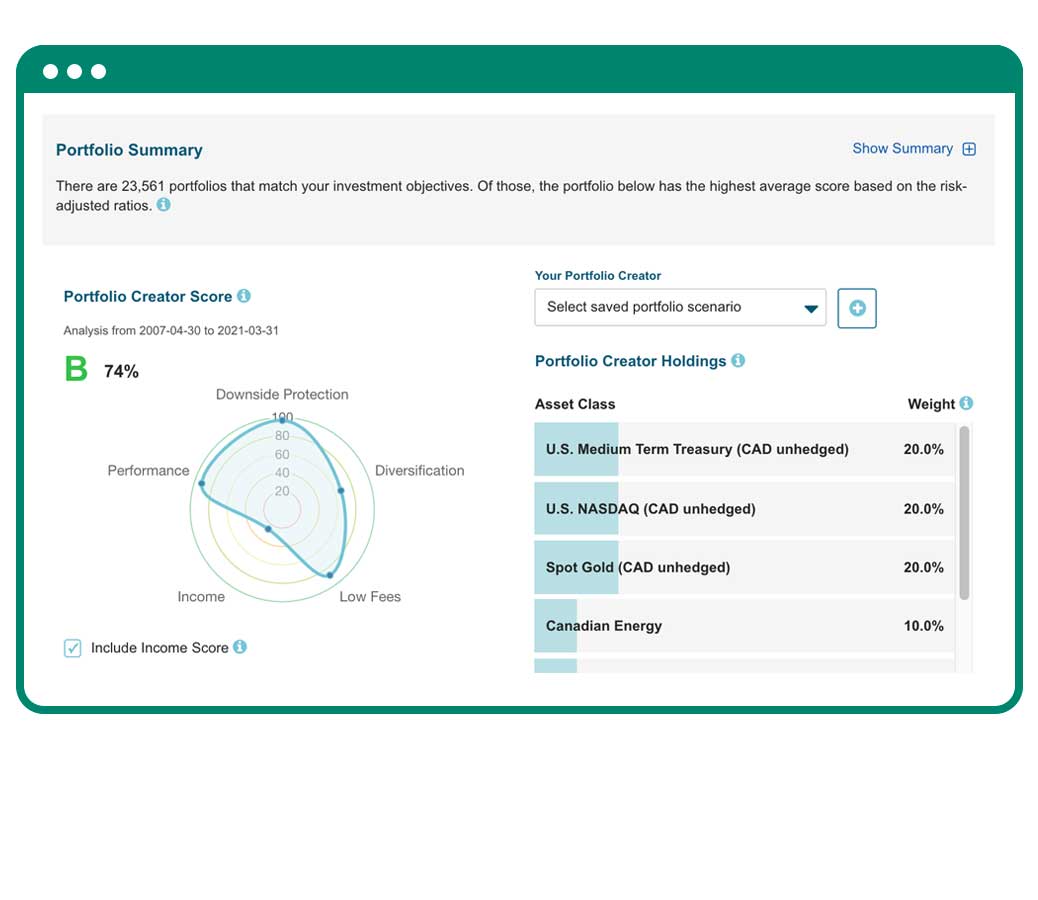
Task: Click the 74% score value
Action: coord(121,371)
